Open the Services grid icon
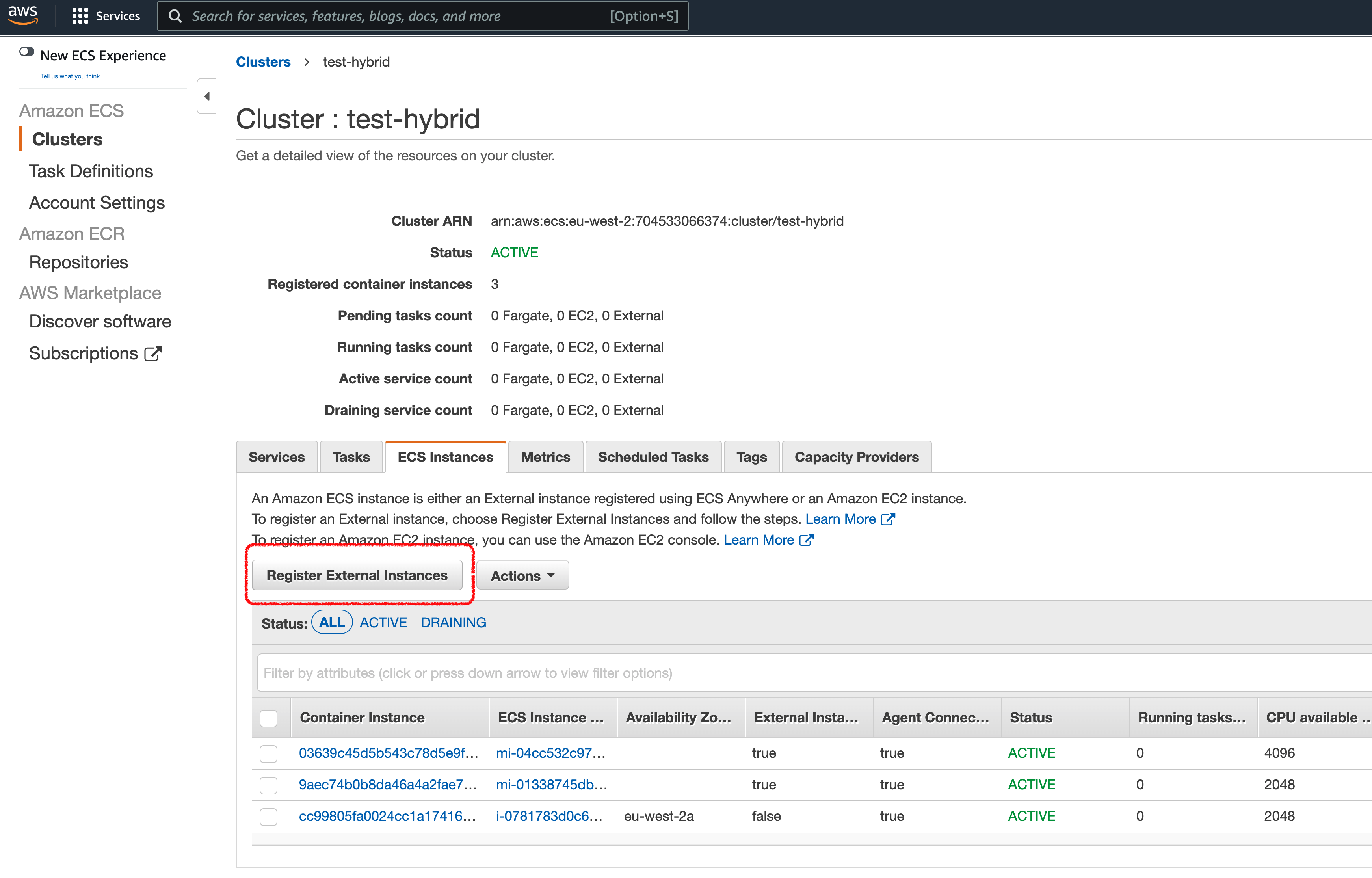The height and width of the screenshot is (878, 1372). point(80,16)
